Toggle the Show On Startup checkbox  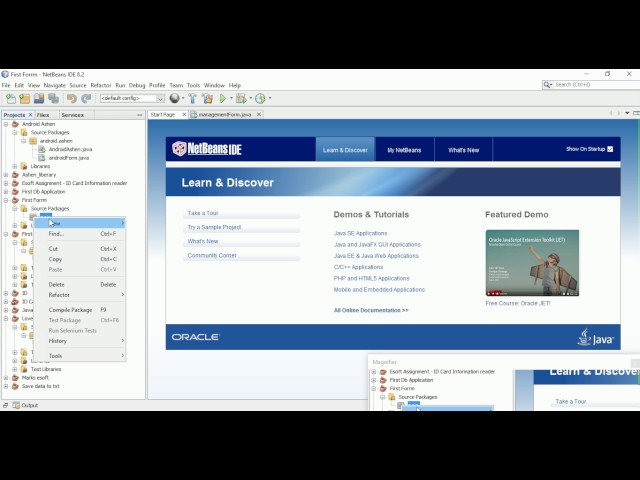pyautogui.click(x=610, y=149)
